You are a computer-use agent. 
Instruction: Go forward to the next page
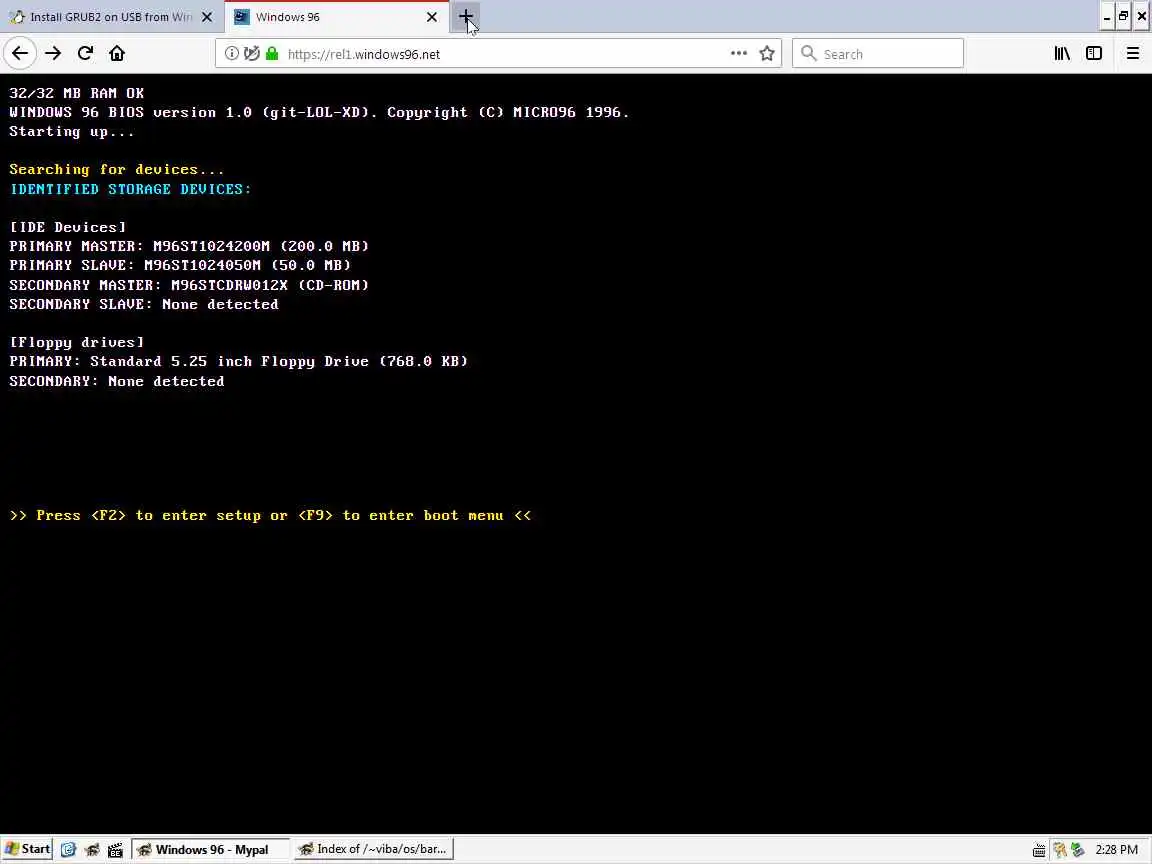point(53,54)
